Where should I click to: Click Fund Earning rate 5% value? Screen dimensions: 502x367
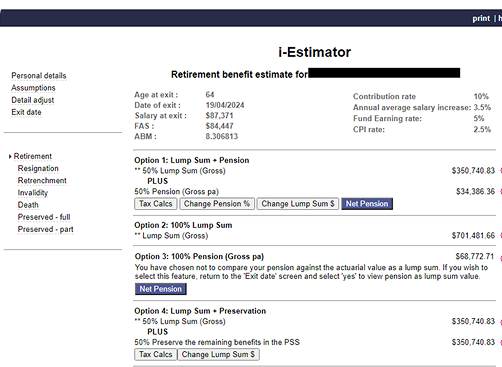[479, 118]
